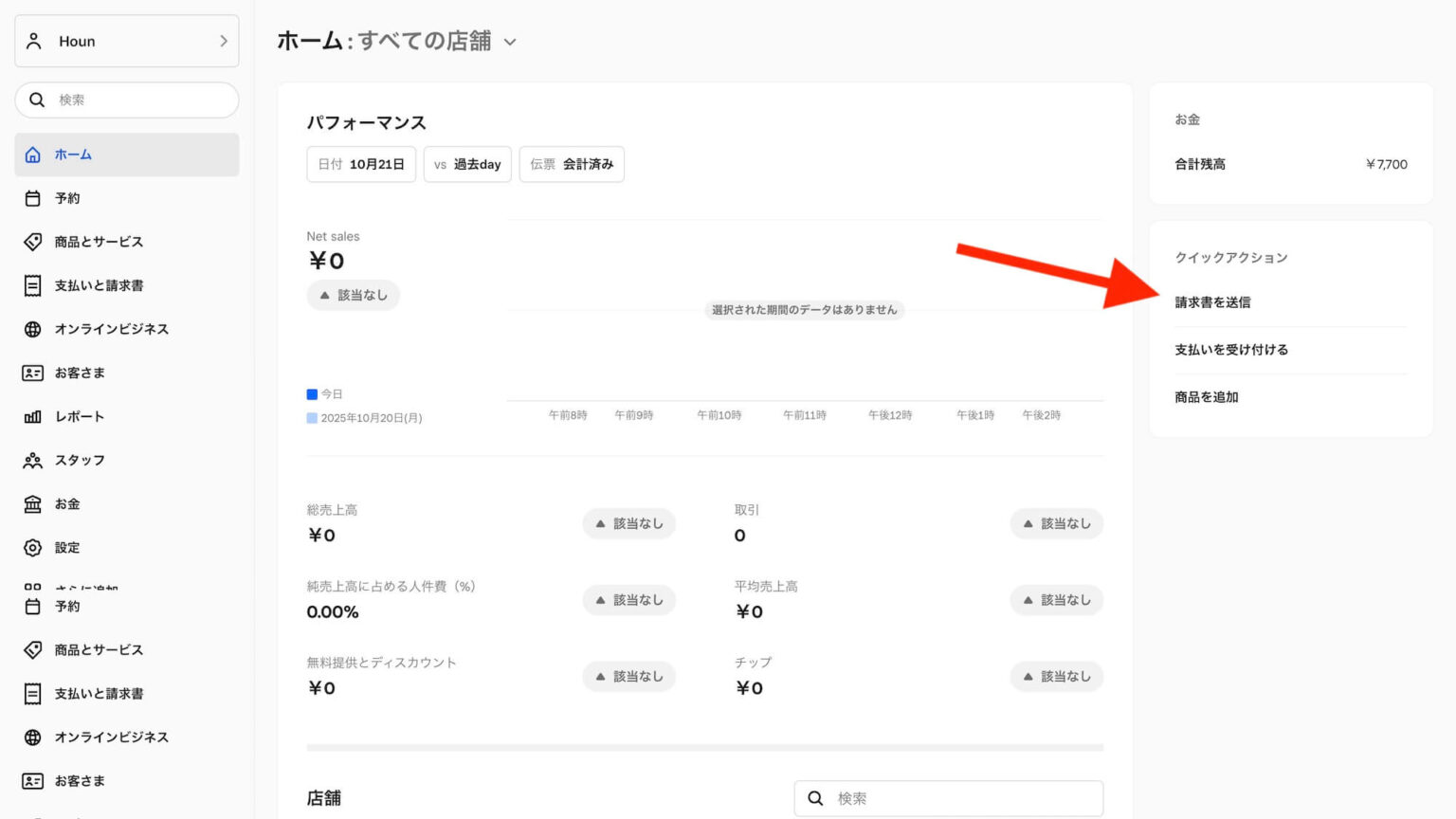Viewport: 1456px width, 819px height.
Task: Select 請求書を送信 quick action
Action: point(1211,301)
